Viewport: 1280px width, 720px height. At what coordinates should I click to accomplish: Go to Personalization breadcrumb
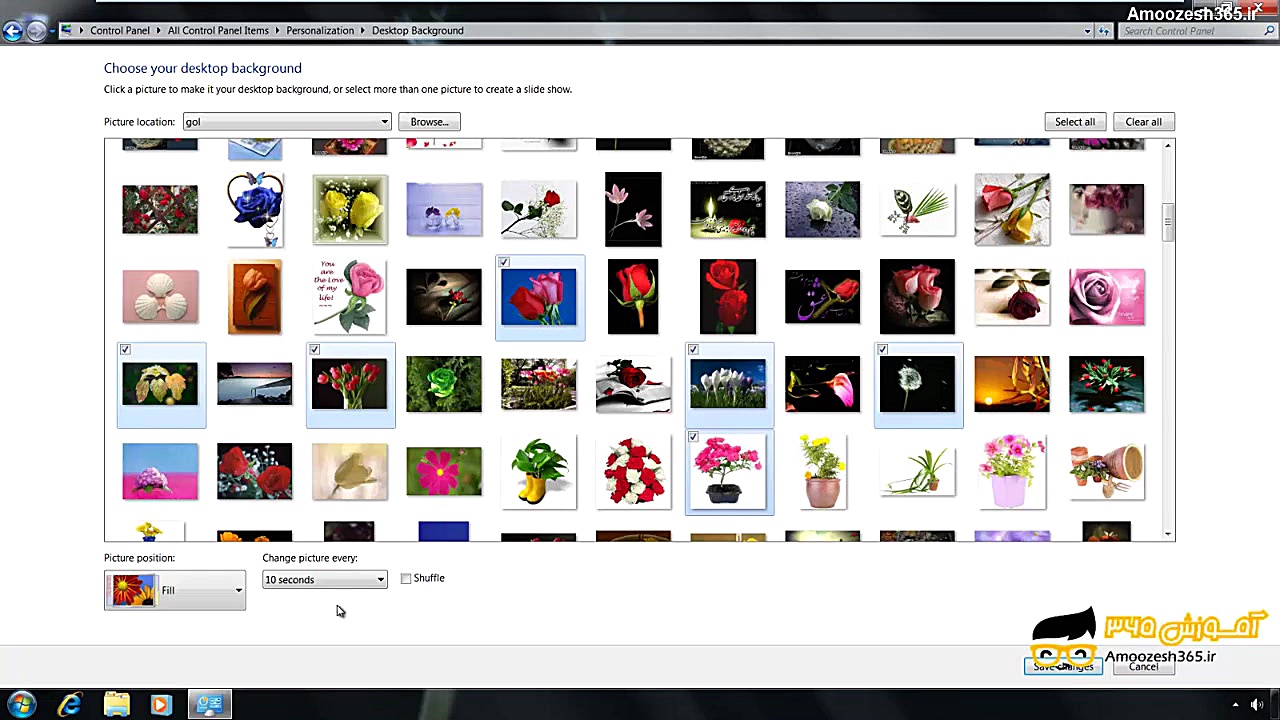coord(320,31)
